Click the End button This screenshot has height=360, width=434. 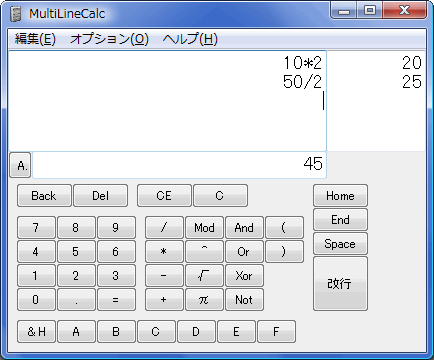click(340, 220)
